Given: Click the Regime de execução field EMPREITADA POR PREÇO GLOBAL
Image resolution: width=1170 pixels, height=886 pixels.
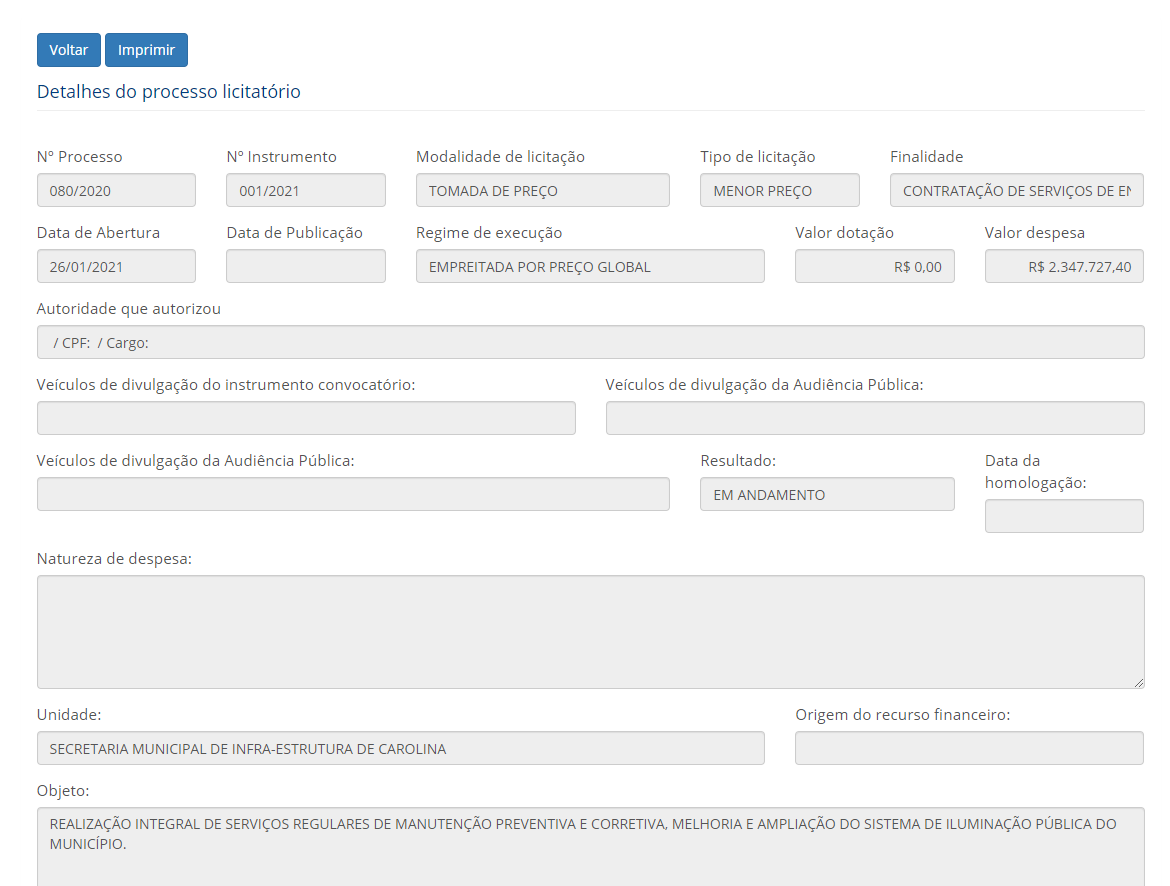Looking at the screenshot, I should tap(590, 266).
